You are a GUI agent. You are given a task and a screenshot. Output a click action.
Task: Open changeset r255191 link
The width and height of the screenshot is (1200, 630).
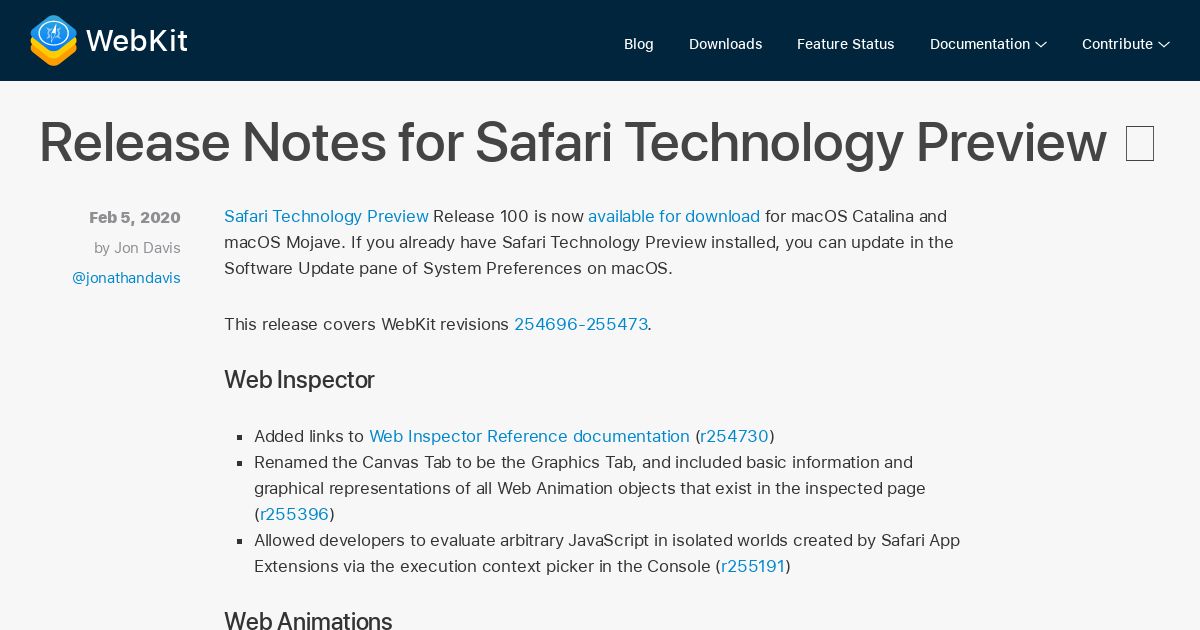[753, 566]
